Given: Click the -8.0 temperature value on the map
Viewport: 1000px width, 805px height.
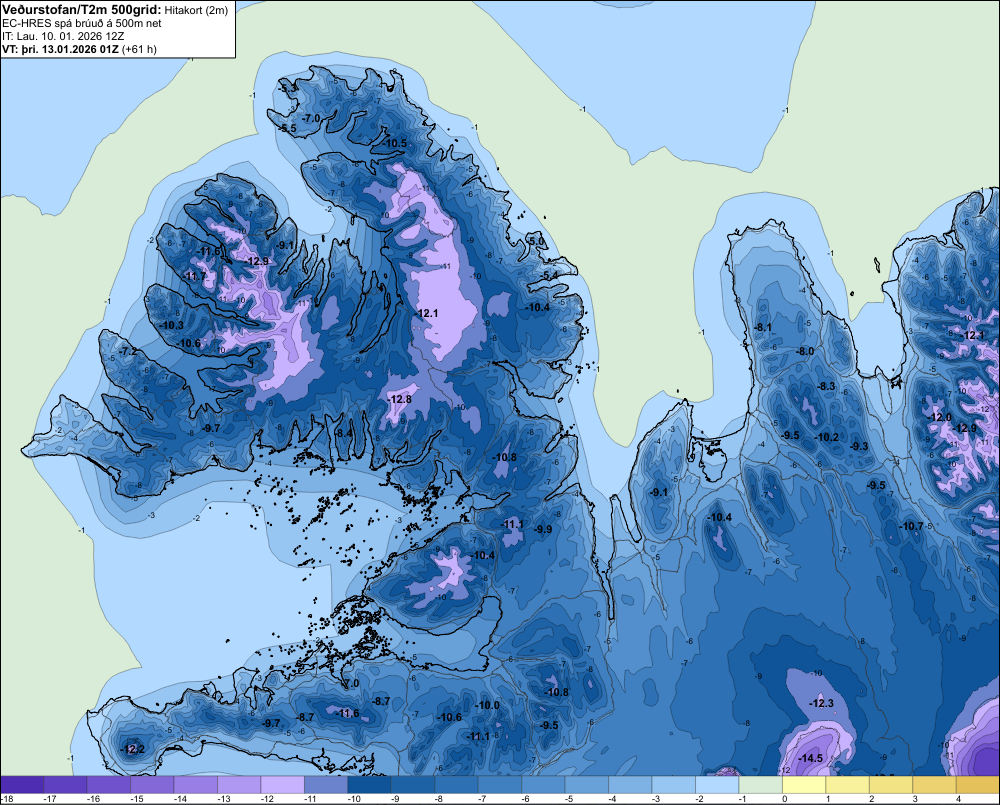Looking at the screenshot, I should (805, 351).
